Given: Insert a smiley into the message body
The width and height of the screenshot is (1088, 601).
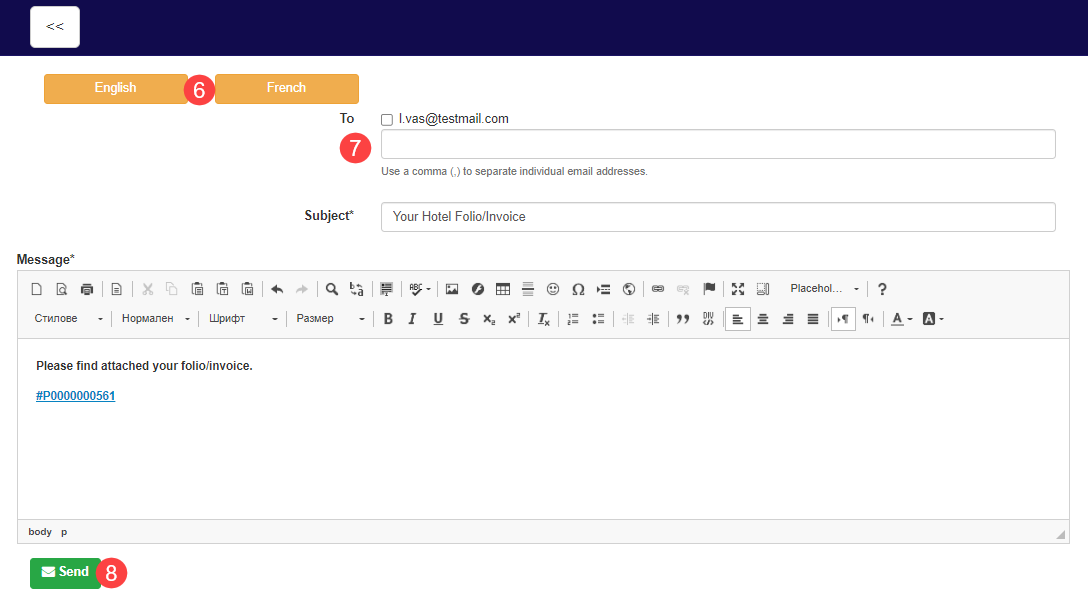Looking at the screenshot, I should tap(553, 289).
